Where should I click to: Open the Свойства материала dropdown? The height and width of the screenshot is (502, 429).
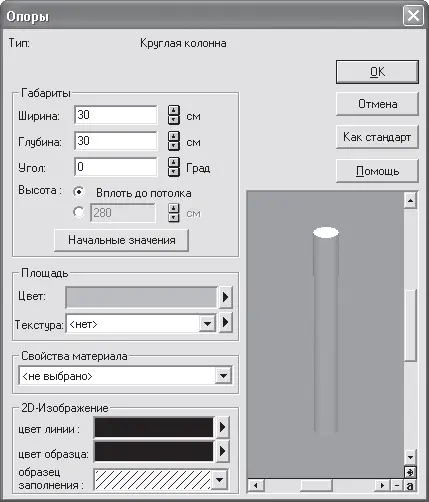[x=223, y=376]
